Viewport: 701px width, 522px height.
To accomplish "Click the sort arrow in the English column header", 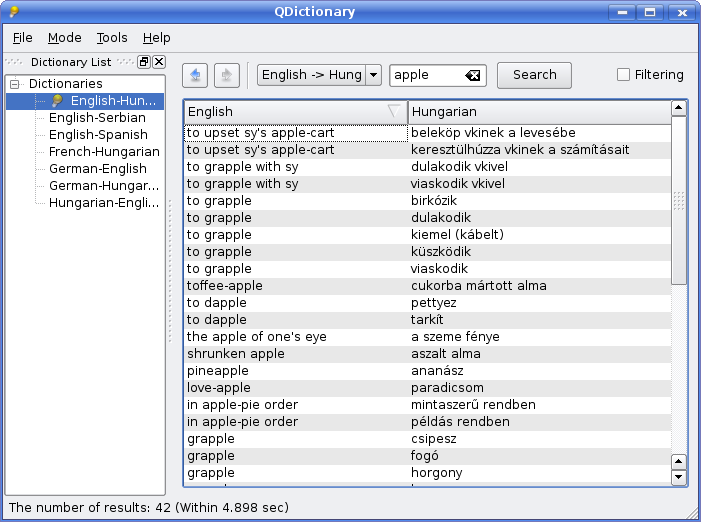I will tap(394, 111).
